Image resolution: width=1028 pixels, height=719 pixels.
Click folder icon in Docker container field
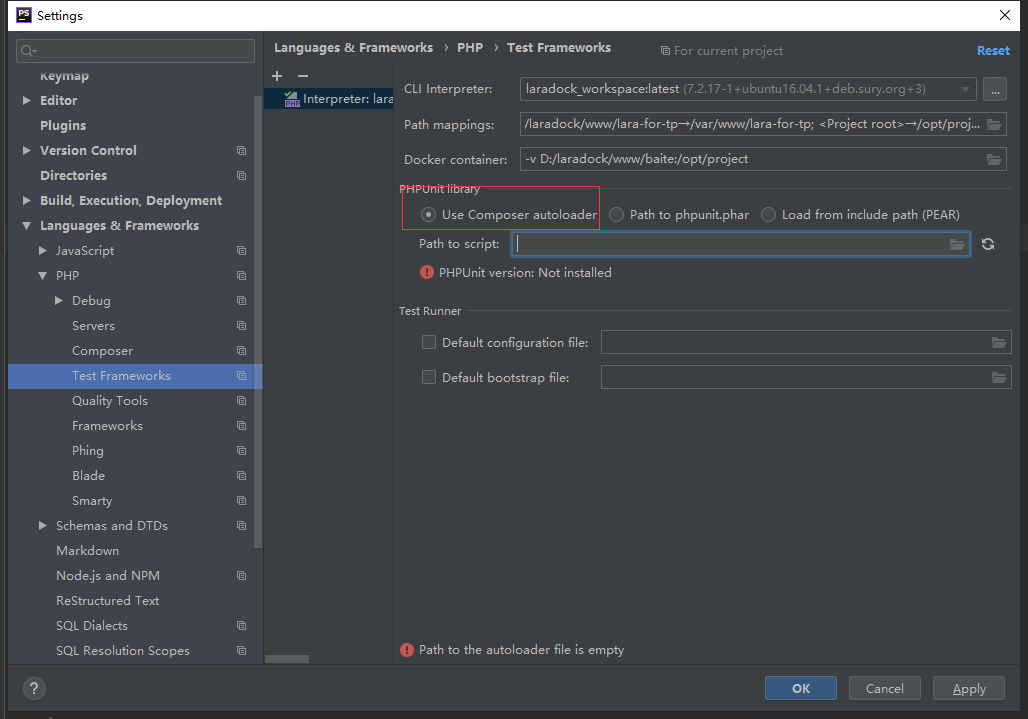pyautogui.click(x=994, y=159)
